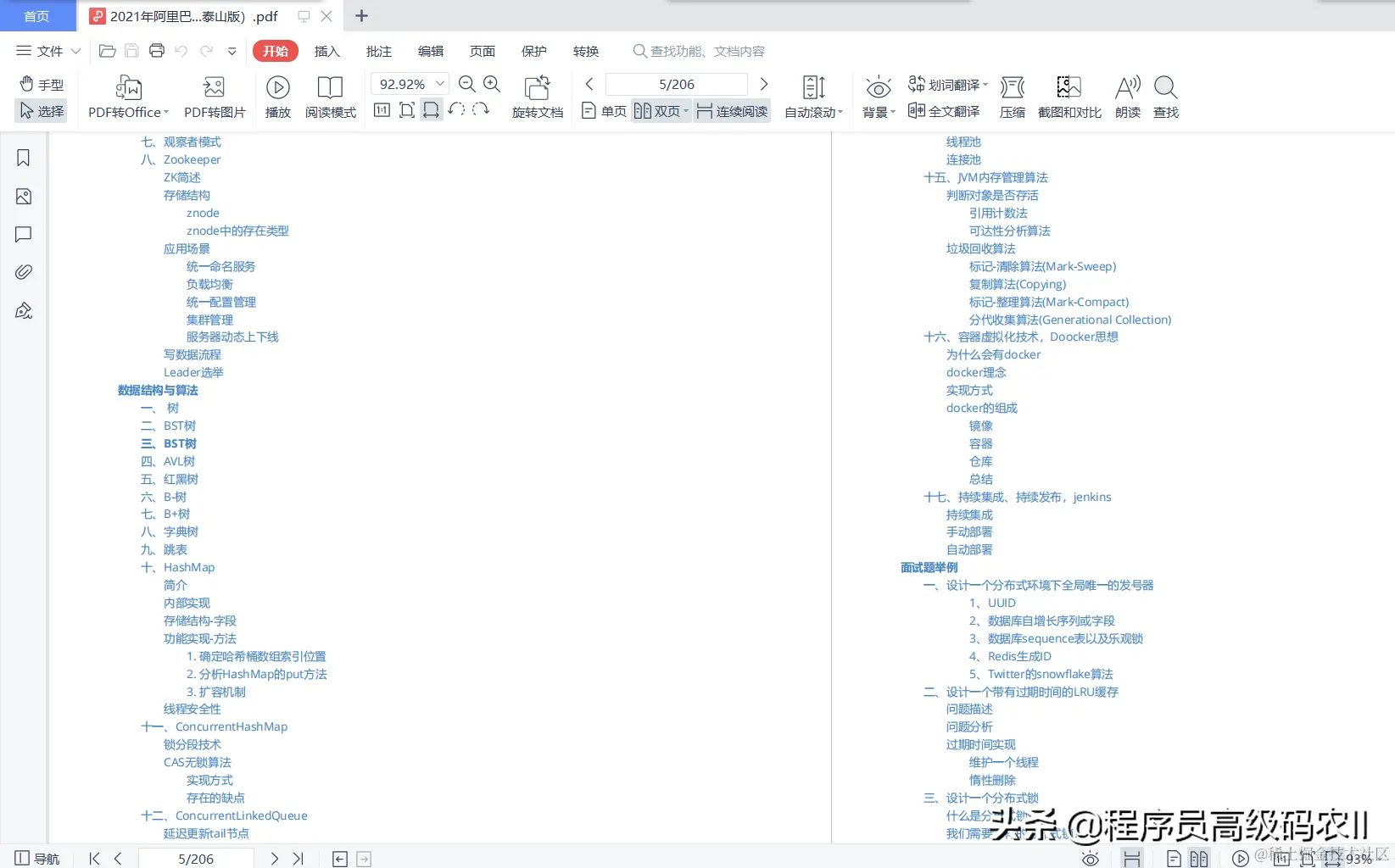Image resolution: width=1395 pixels, height=868 pixels.
Task: Open the attachments panel in left sidebar
Action: (23, 272)
